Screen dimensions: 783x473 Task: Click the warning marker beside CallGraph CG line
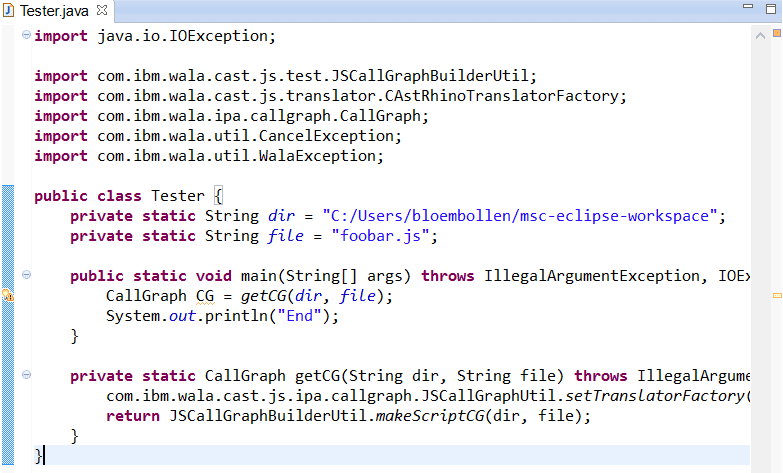click(7, 296)
